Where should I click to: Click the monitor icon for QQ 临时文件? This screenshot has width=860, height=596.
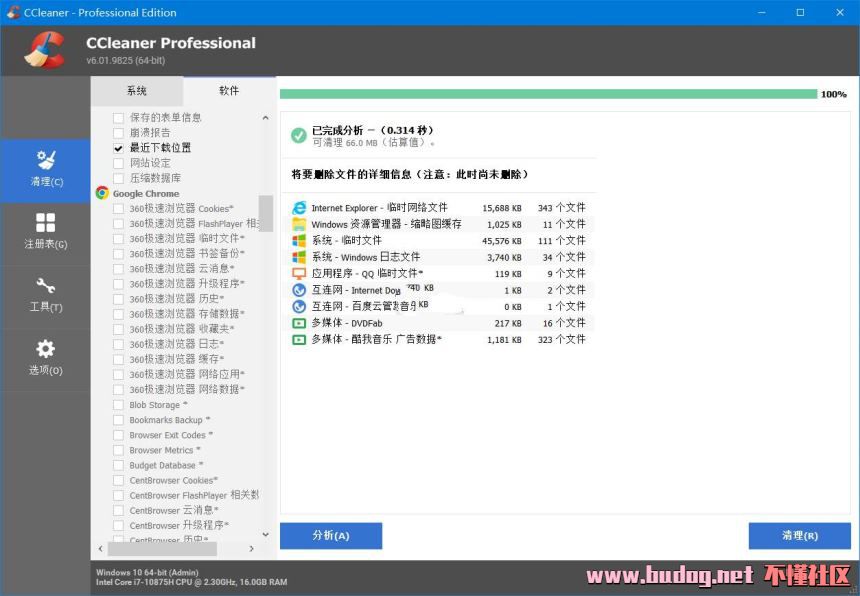(299, 274)
